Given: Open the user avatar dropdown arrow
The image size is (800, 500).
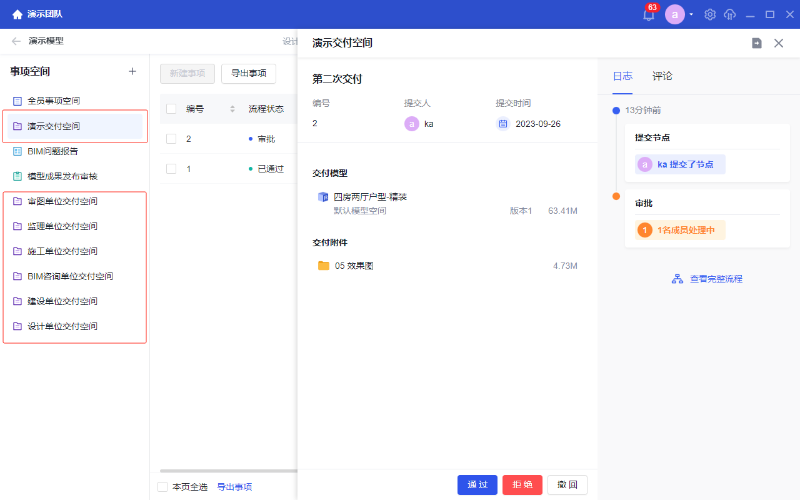Looking at the screenshot, I should coord(691,15).
